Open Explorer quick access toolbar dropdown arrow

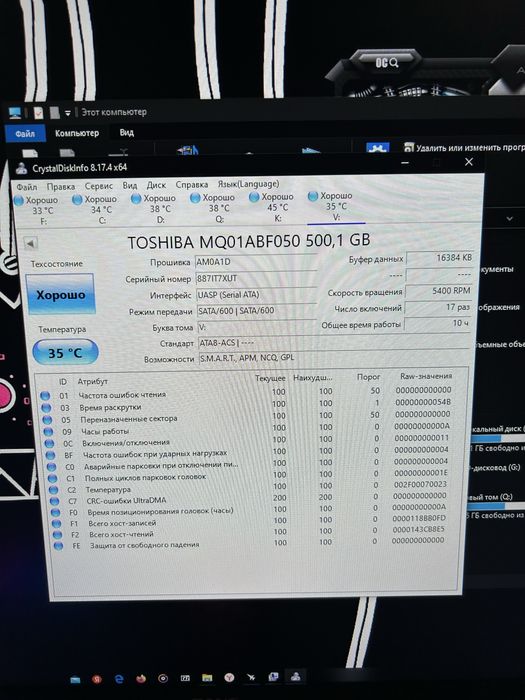tap(68, 113)
